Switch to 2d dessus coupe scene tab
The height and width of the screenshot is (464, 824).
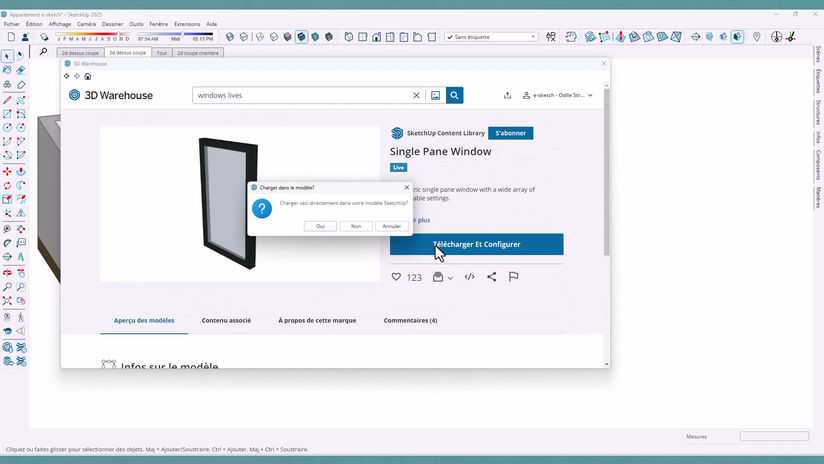[80, 53]
